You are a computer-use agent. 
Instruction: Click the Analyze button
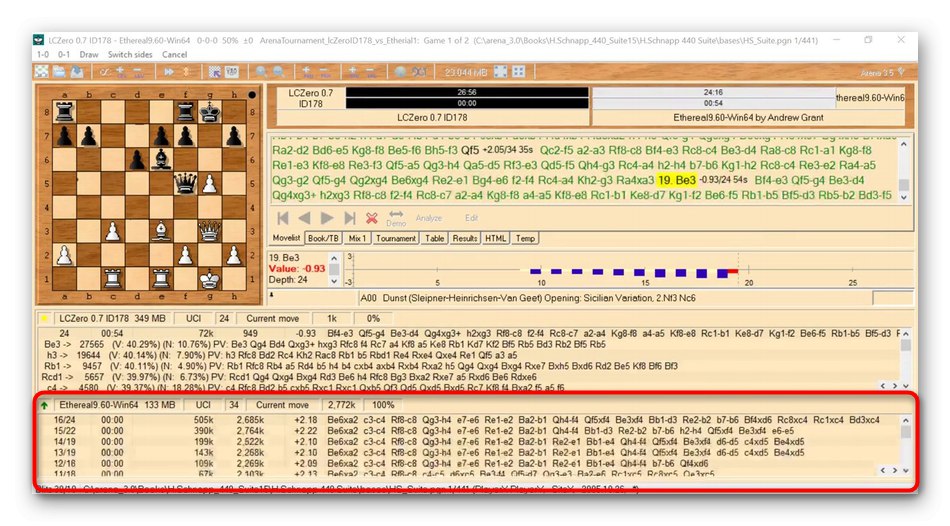(428, 218)
